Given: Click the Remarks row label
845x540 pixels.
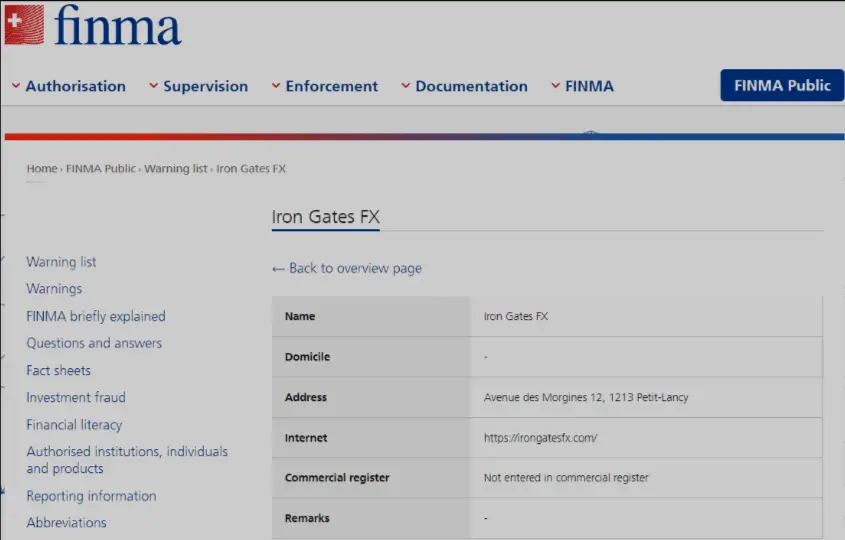Looking at the screenshot, I should [307, 518].
